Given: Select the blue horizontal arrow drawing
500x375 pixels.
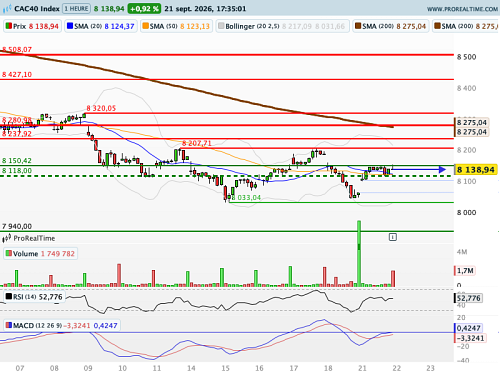Looking at the screenshot, I should (419, 170).
